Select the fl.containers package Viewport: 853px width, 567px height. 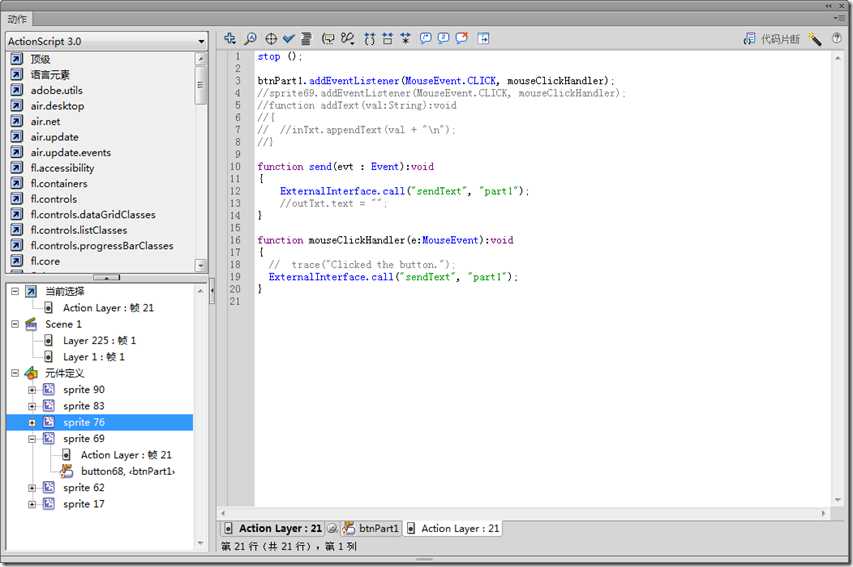click(59, 183)
